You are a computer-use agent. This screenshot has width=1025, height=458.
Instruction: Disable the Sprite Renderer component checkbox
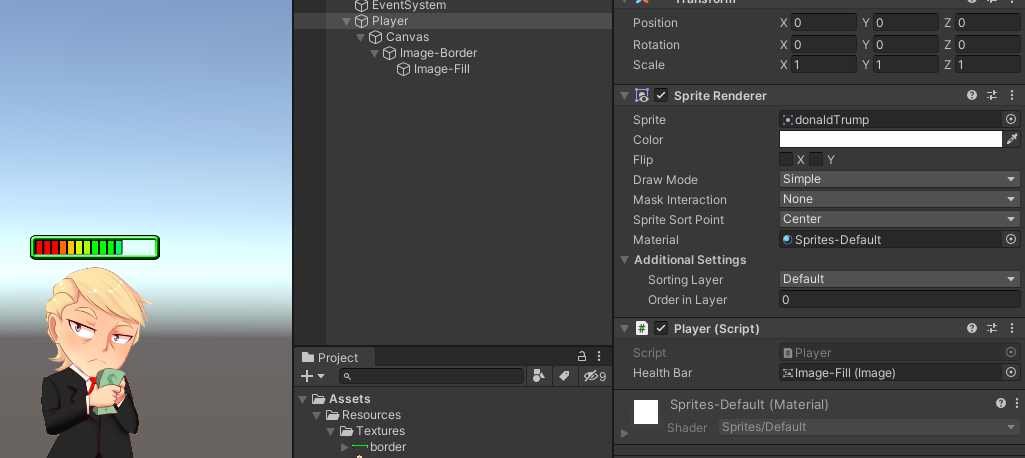[662, 95]
